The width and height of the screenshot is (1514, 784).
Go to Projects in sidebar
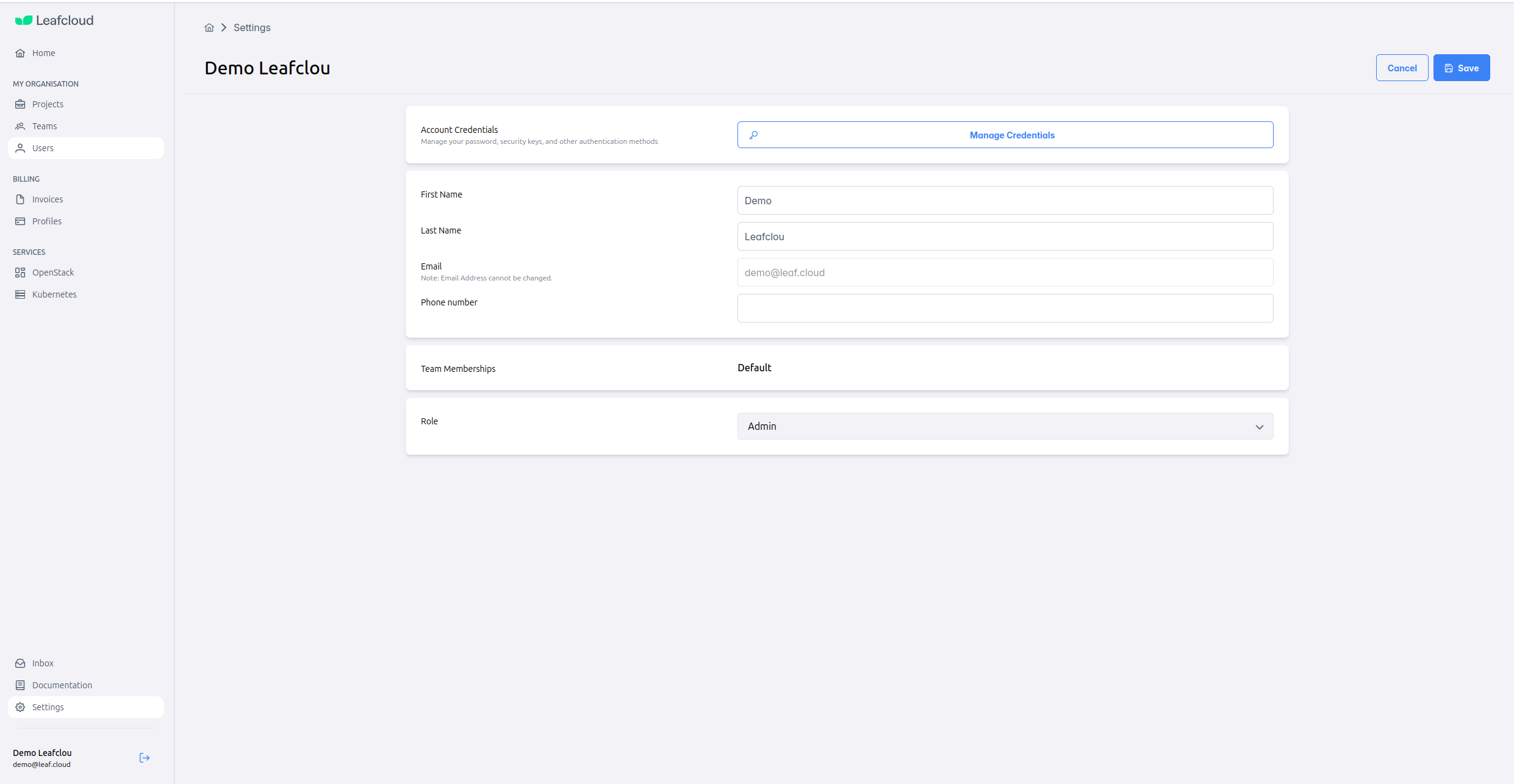pyautogui.click(x=86, y=104)
